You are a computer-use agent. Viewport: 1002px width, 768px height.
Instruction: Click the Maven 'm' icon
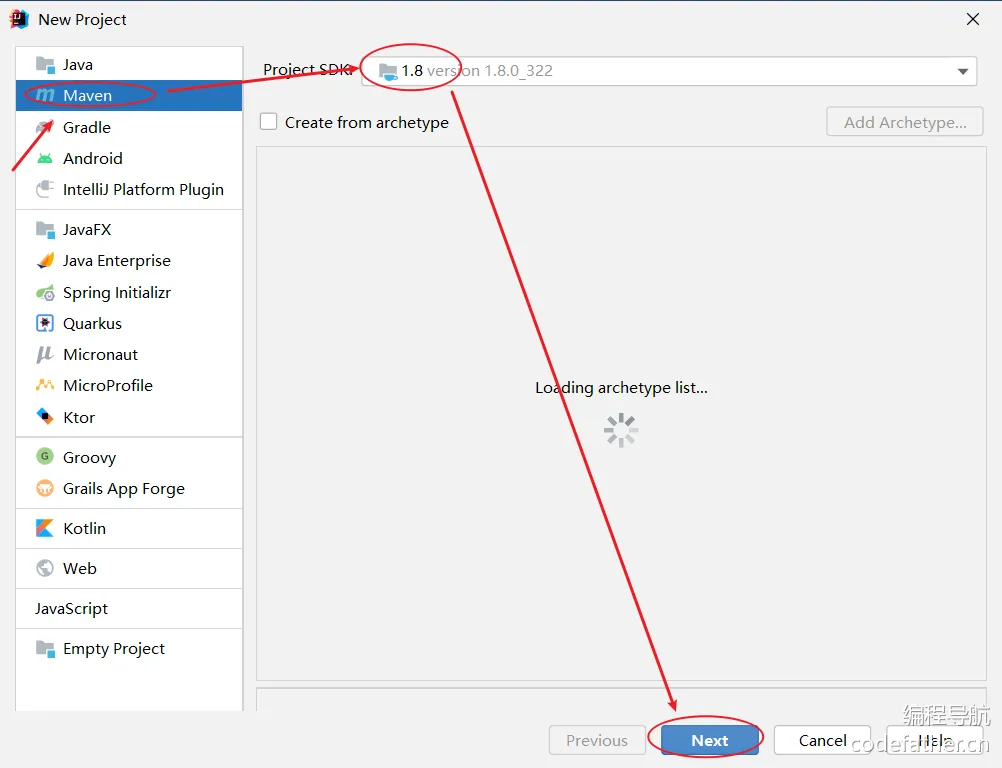45,95
